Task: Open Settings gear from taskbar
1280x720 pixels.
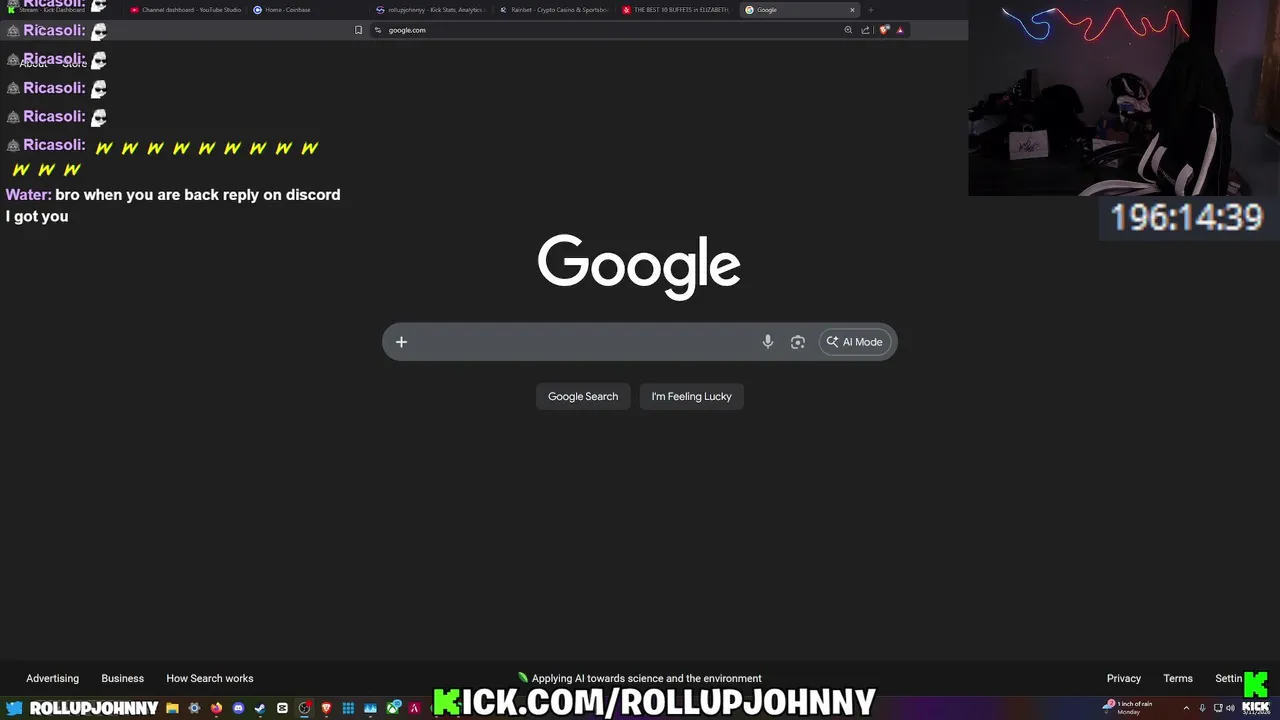Action: pos(194,708)
